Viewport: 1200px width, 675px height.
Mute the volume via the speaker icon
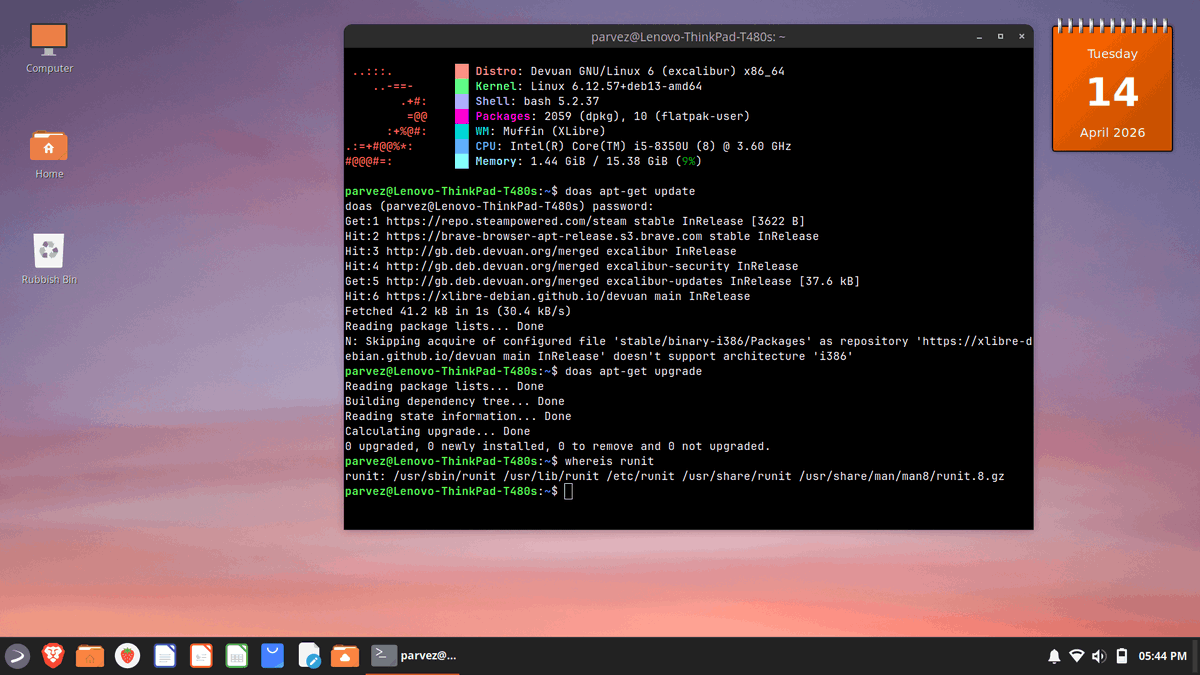1099,656
